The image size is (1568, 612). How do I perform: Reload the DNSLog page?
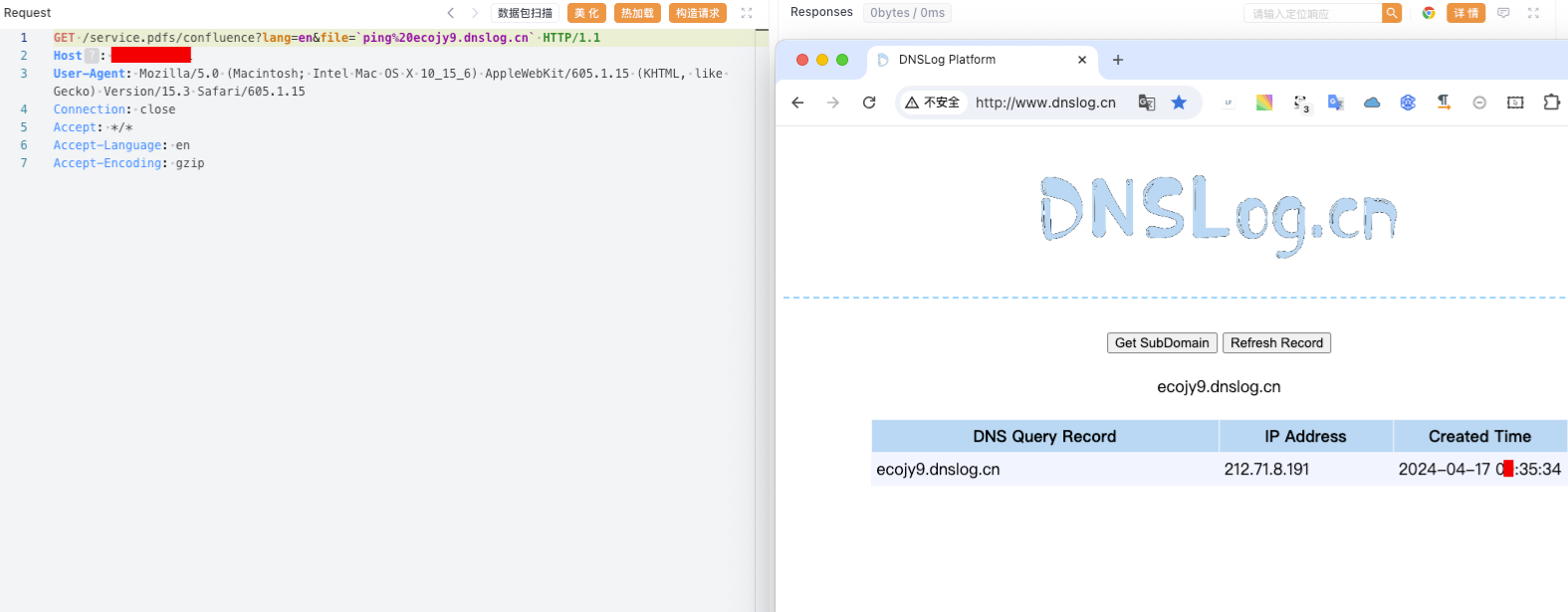click(869, 102)
